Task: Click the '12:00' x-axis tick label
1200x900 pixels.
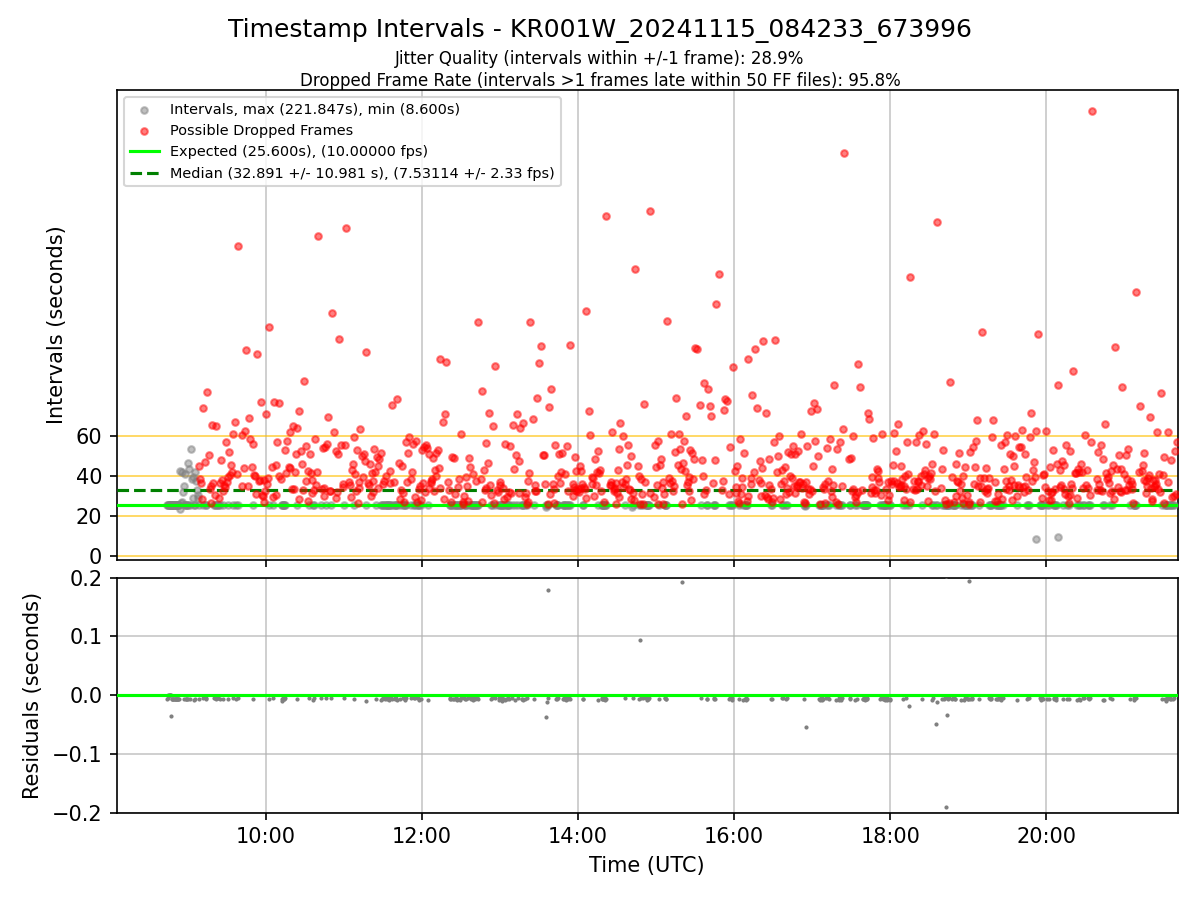Action: (x=422, y=837)
